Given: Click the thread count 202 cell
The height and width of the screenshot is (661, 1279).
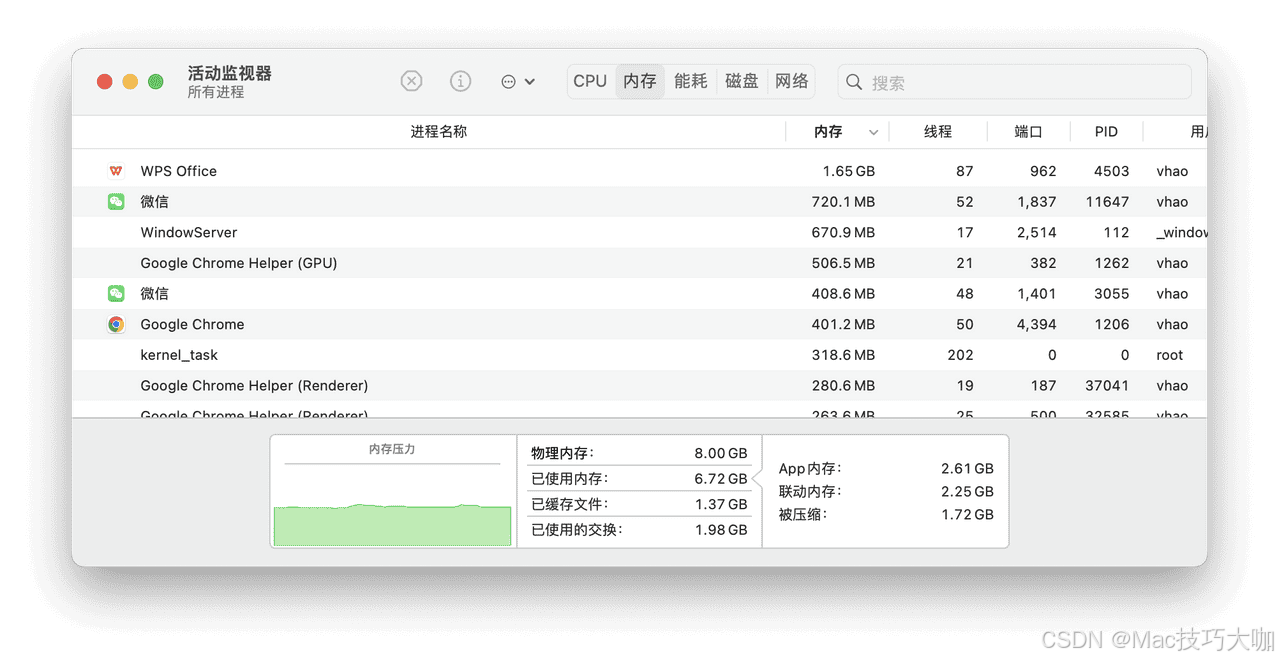Looking at the screenshot, I should point(960,355).
